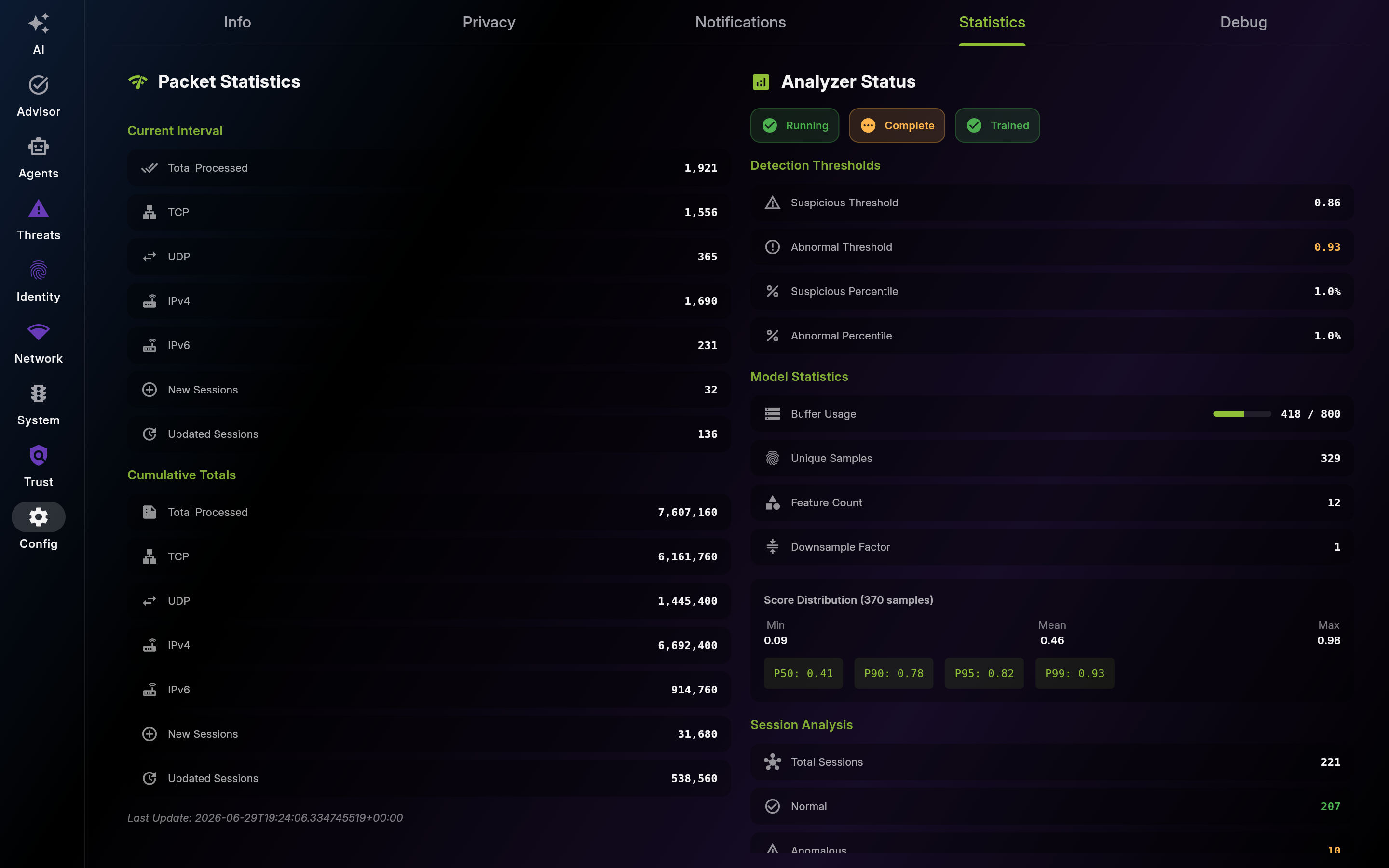
Task: Click the Trained status badge
Action: (997, 125)
